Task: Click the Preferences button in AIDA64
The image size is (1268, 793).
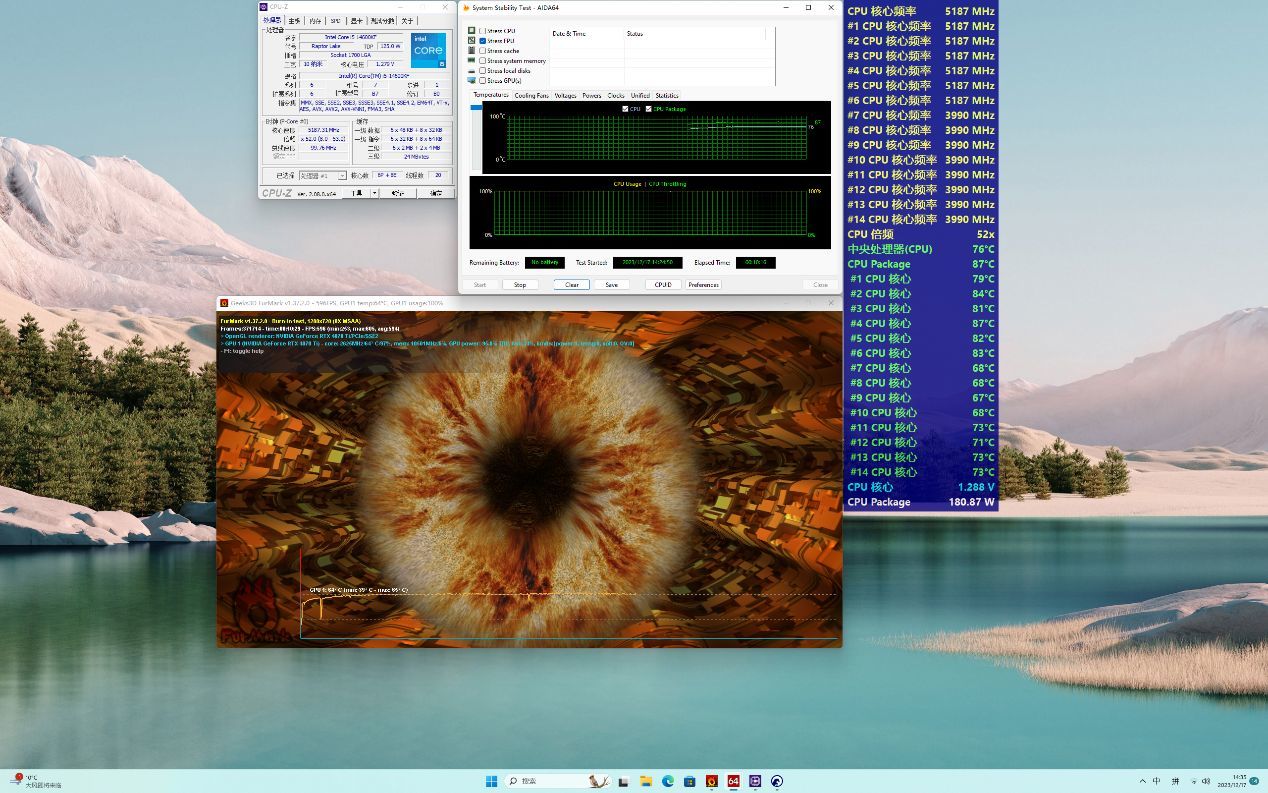Action: click(703, 285)
